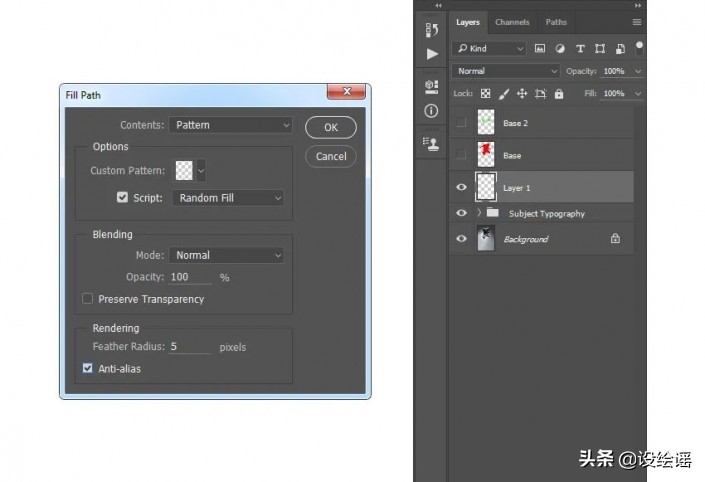Open the Blending Mode Normal dropdown

coord(226,255)
